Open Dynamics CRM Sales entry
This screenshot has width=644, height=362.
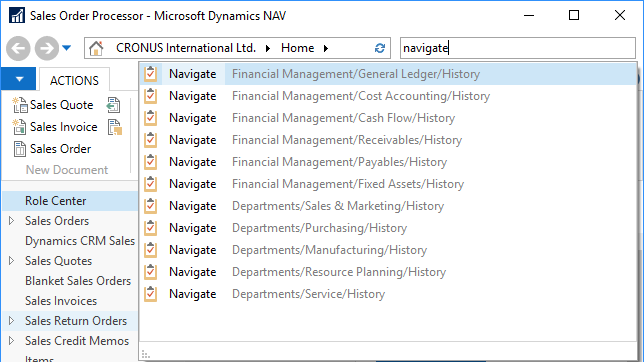pyautogui.click(x=80, y=241)
